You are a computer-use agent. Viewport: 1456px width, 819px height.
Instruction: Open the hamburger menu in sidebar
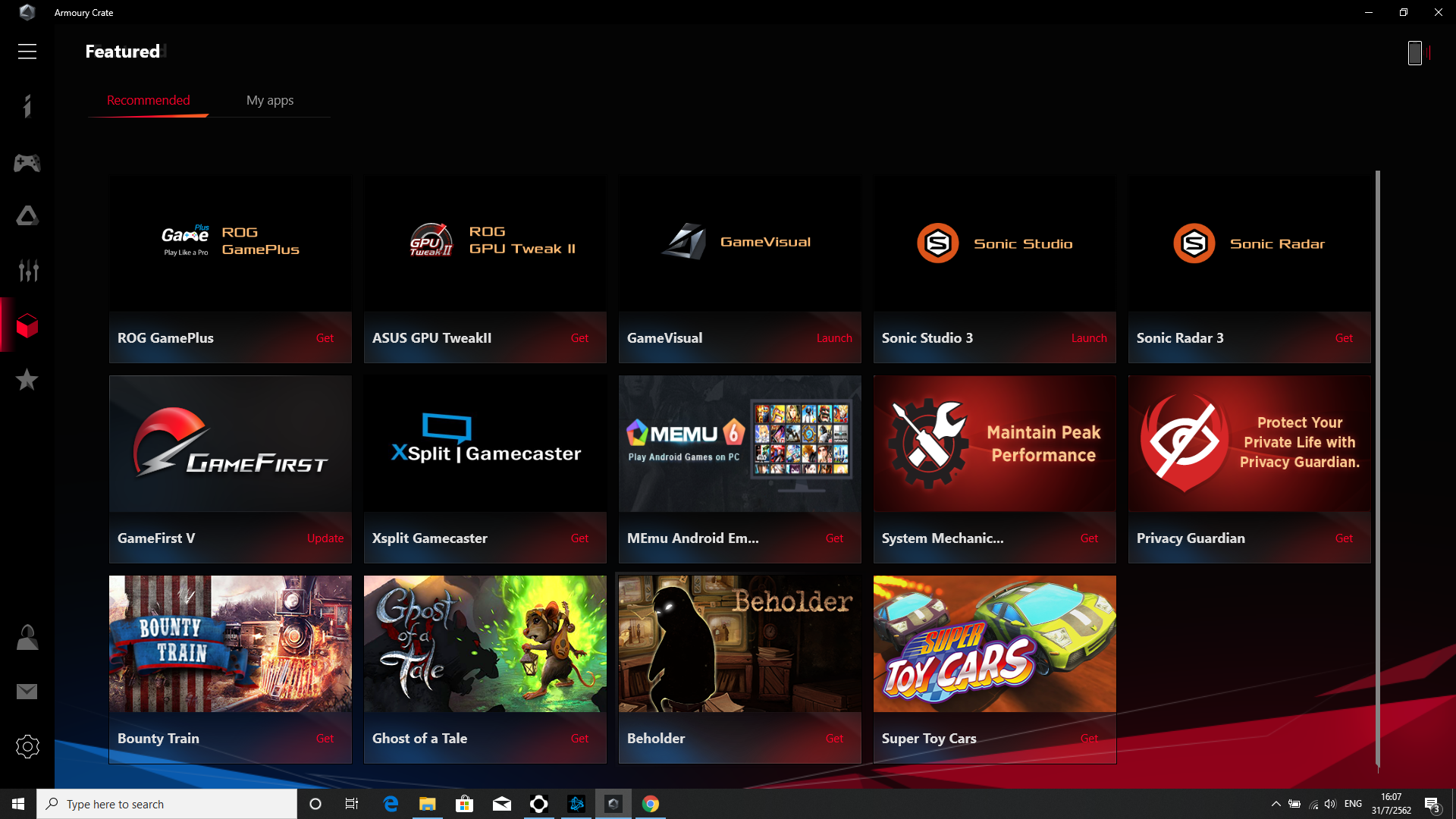click(x=27, y=52)
